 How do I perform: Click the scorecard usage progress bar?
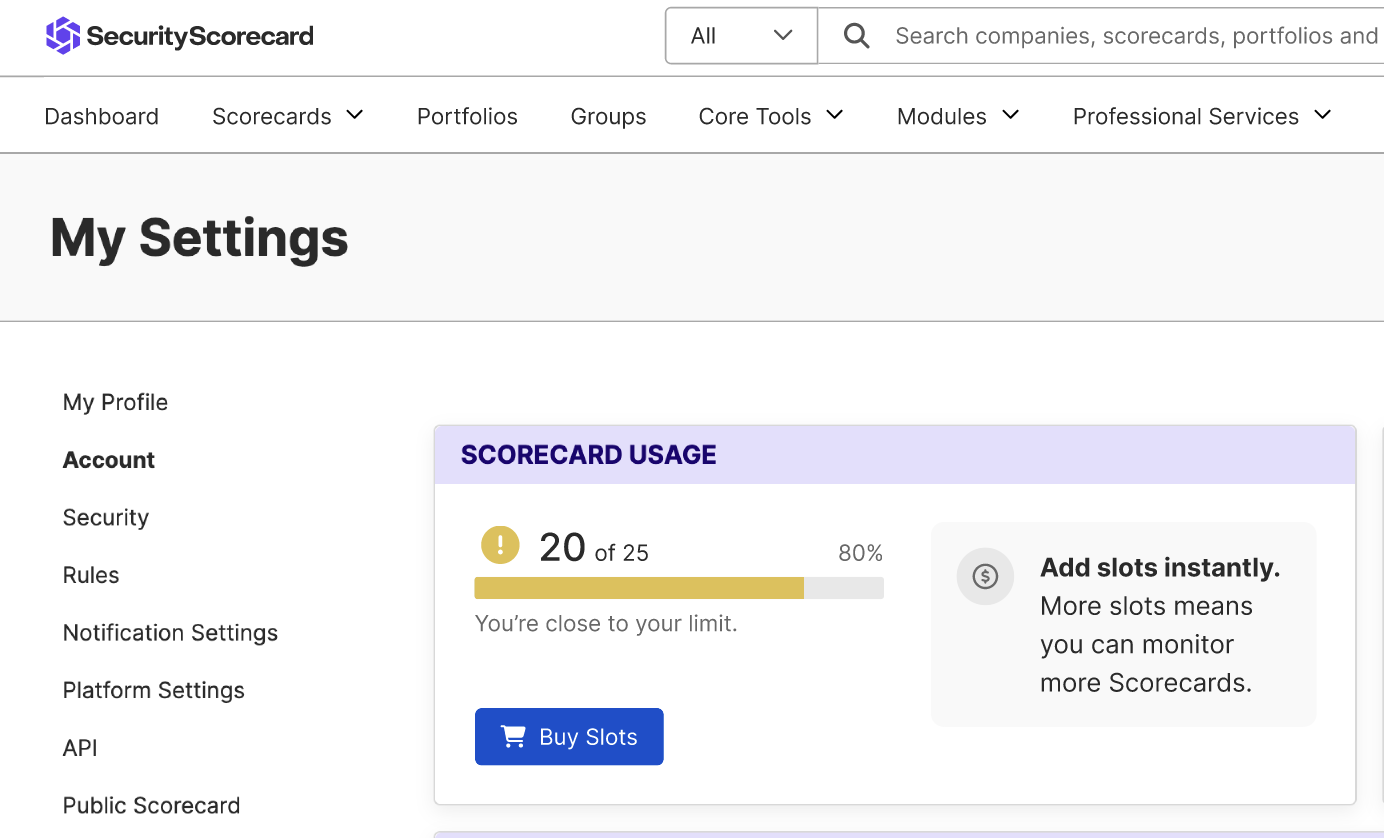click(x=679, y=588)
